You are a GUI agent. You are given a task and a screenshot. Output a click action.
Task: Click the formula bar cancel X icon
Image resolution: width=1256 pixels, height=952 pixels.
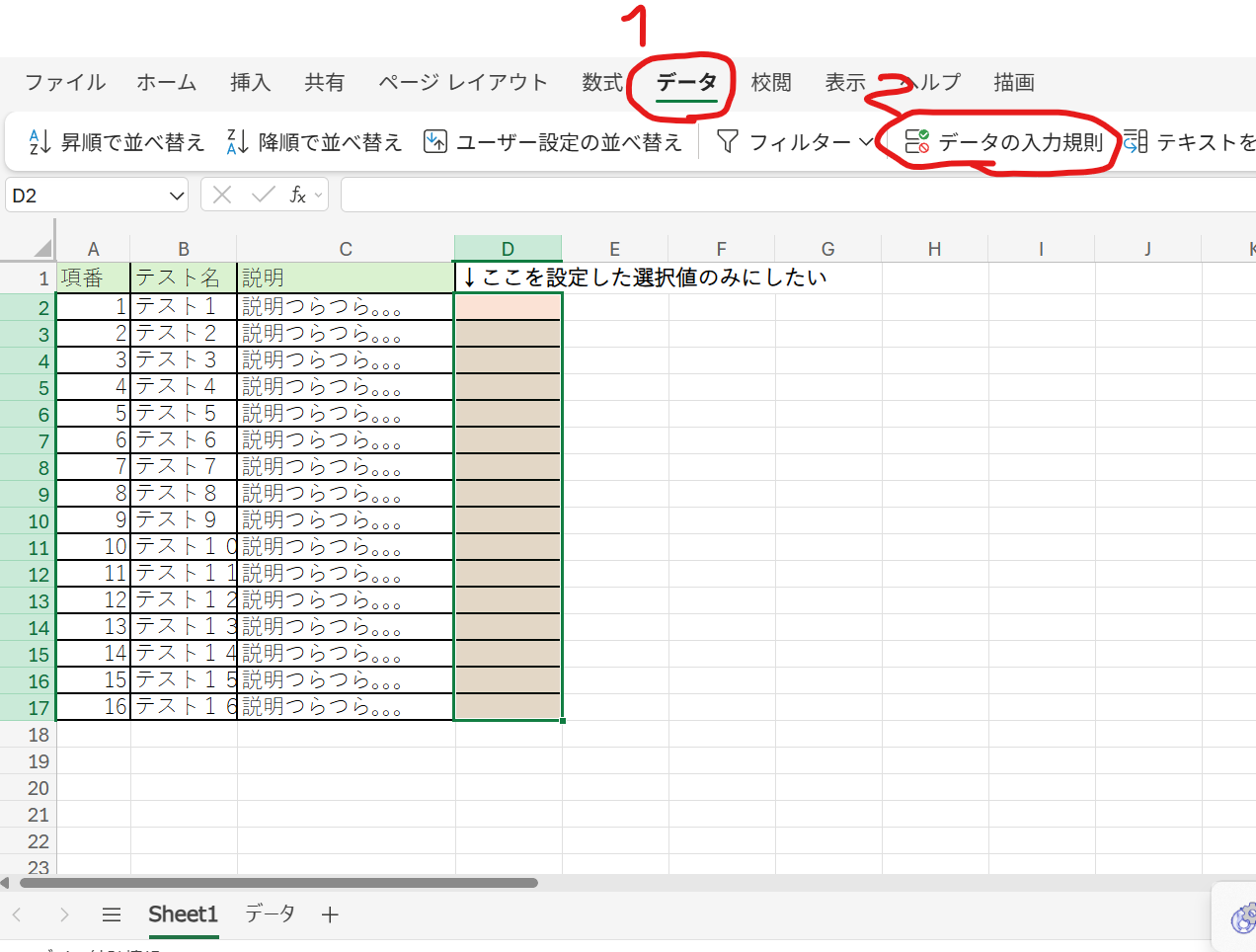[222, 196]
